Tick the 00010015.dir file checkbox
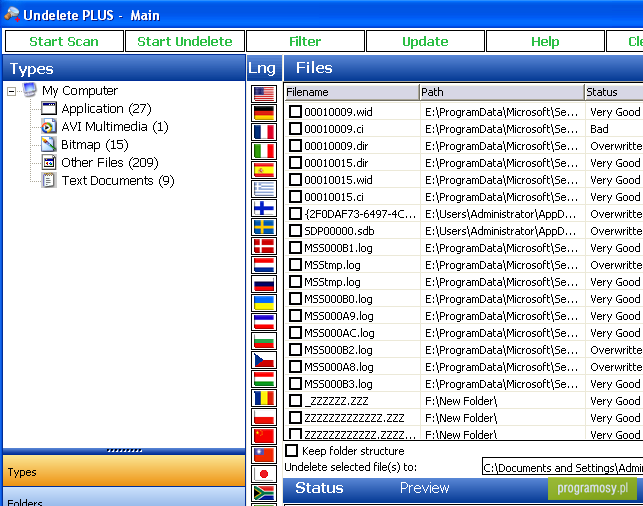The height and width of the screenshot is (506, 643). (295, 163)
